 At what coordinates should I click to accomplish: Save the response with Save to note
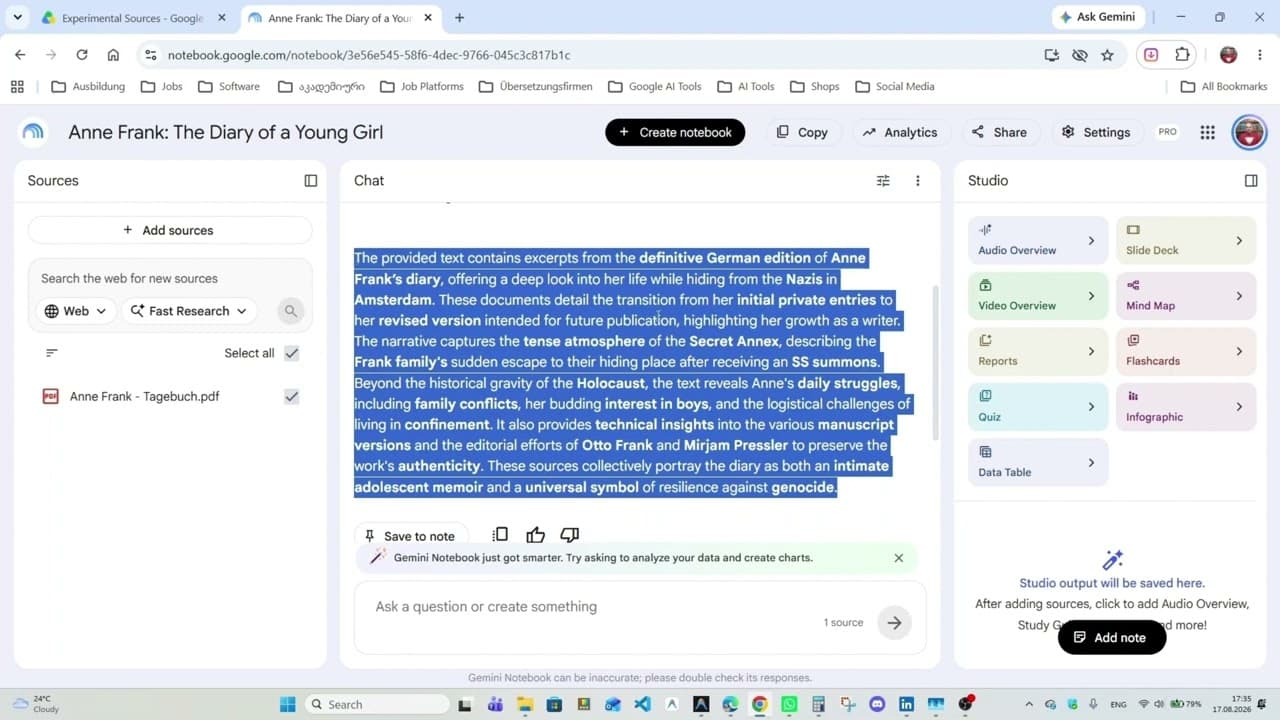(410, 536)
